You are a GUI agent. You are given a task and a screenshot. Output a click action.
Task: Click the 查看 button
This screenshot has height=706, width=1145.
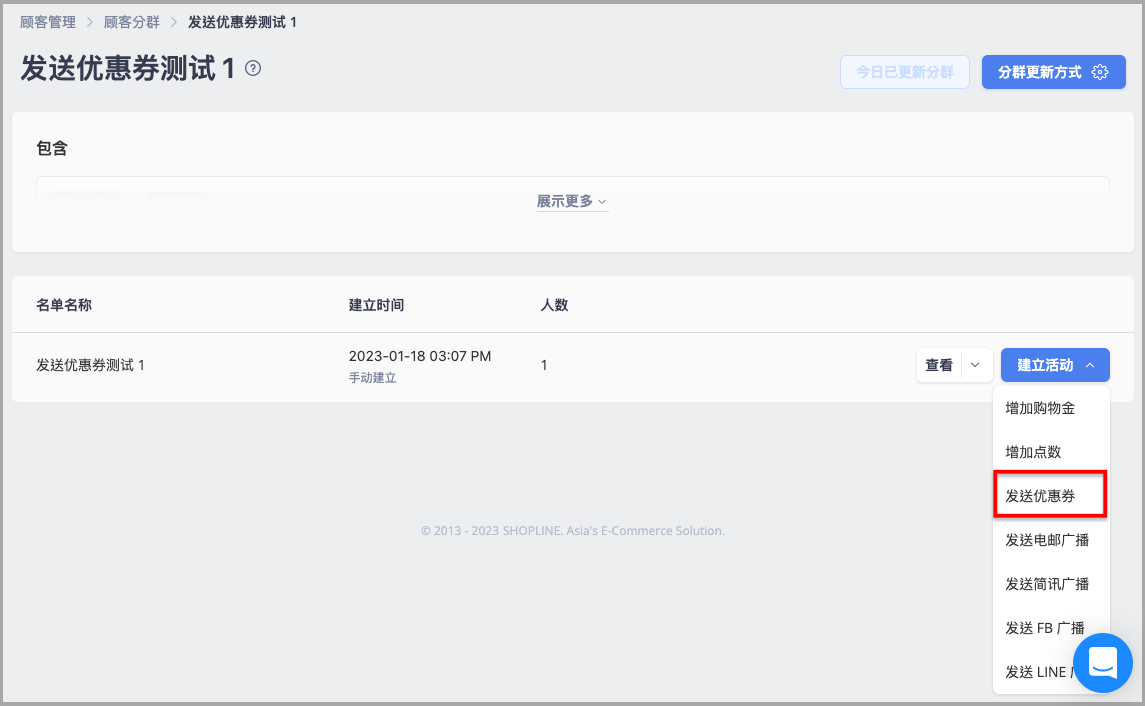pos(939,365)
